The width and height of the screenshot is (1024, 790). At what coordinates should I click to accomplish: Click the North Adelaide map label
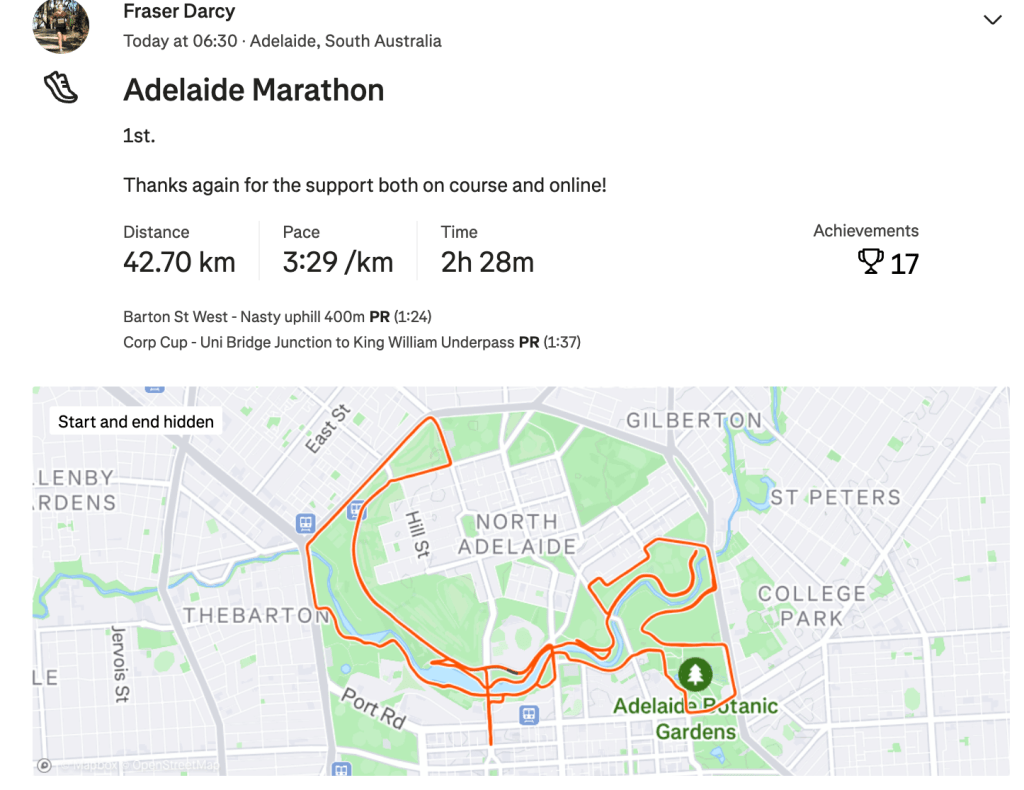pyautogui.click(x=517, y=534)
